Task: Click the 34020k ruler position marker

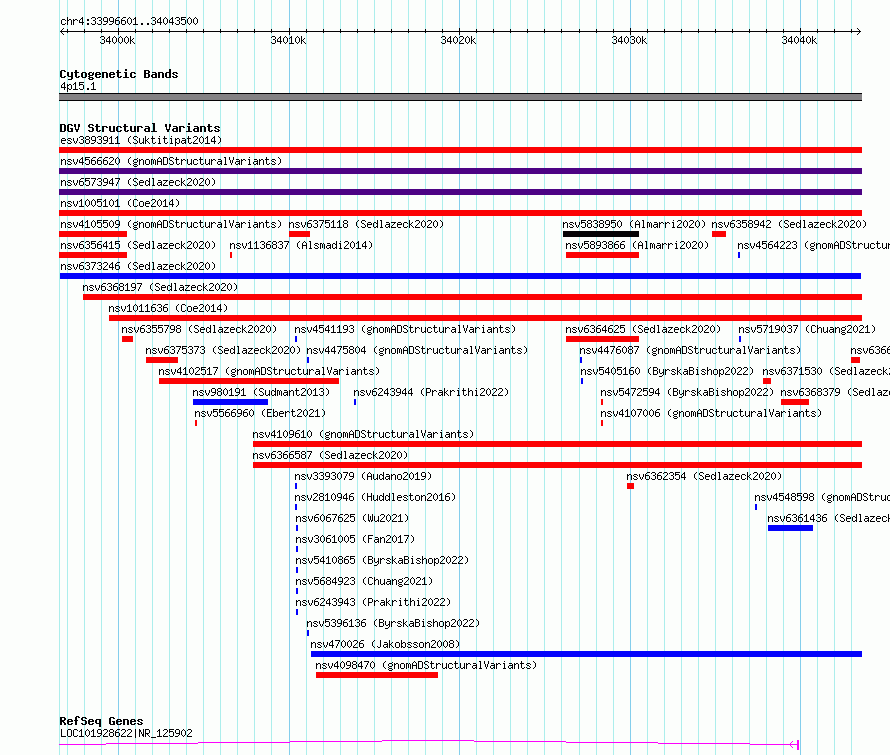Action: pos(459,40)
